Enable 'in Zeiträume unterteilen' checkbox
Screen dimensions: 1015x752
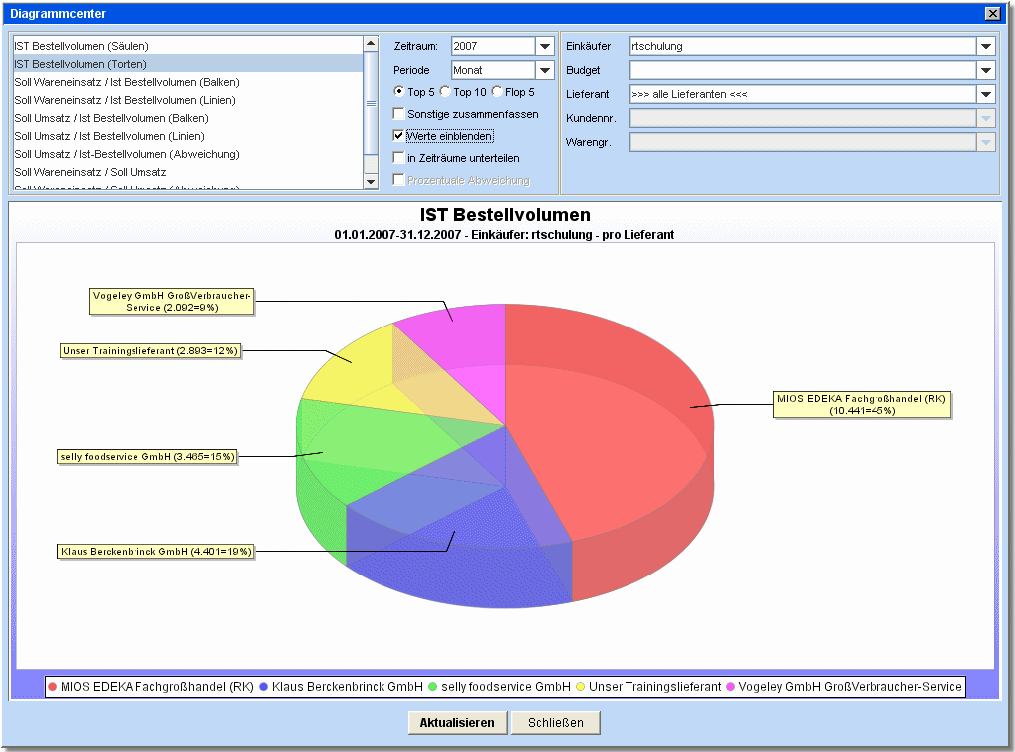tap(399, 158)
